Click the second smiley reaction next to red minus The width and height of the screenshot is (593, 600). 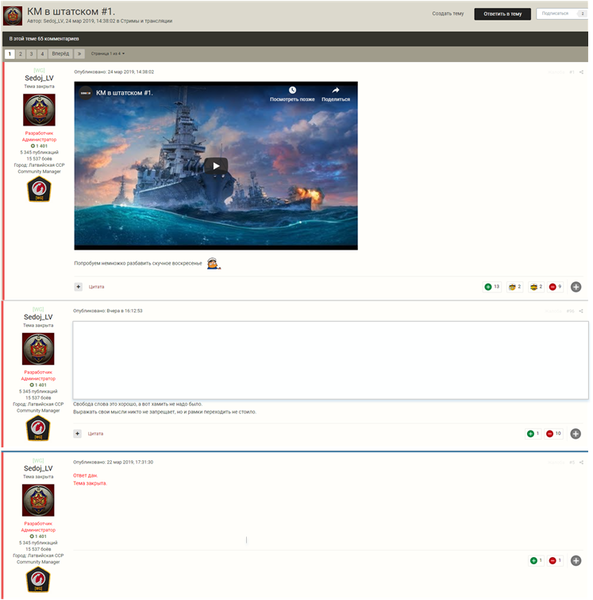pos(536,287)
